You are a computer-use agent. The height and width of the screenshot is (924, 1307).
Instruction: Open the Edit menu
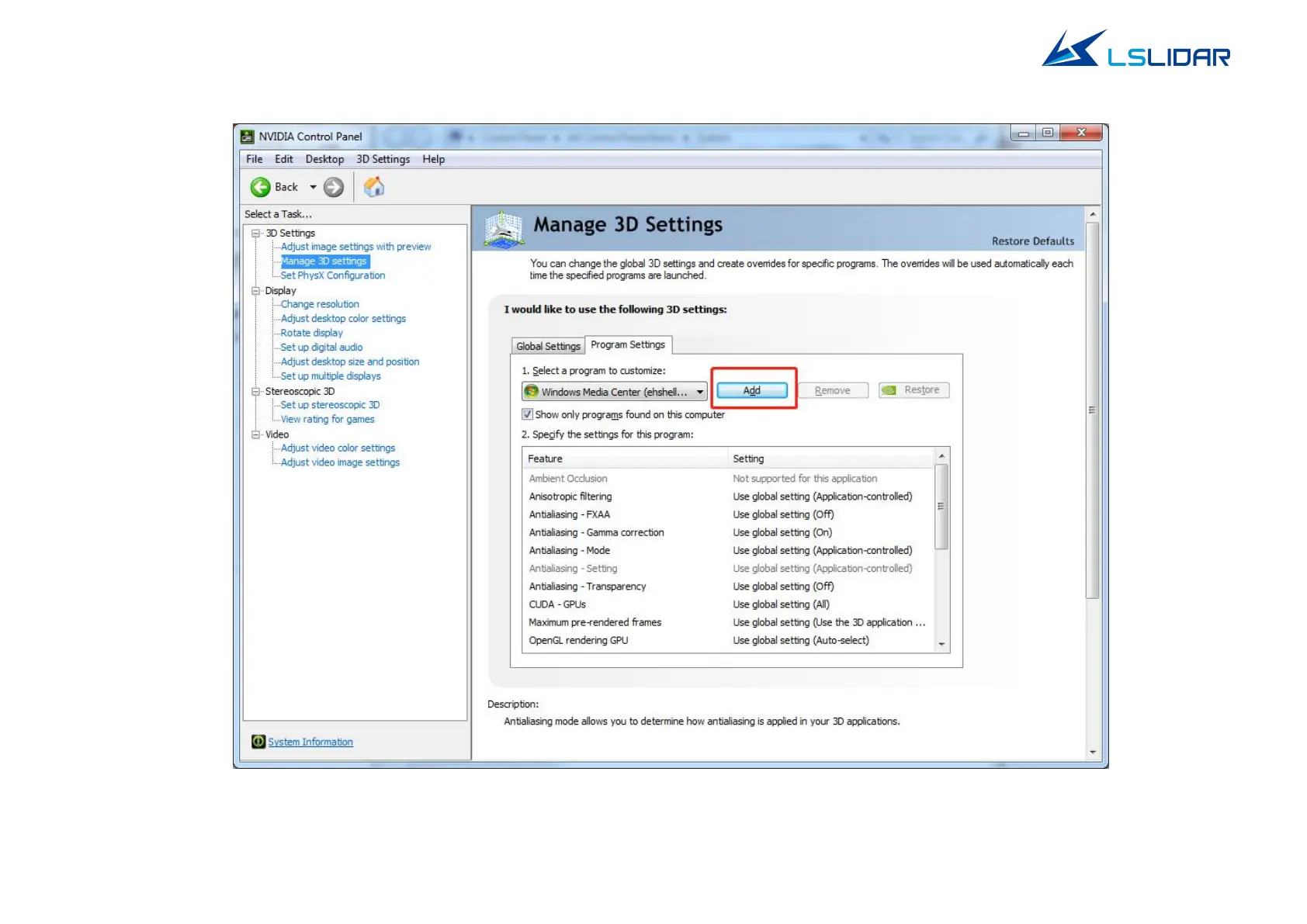click(284, 159)
